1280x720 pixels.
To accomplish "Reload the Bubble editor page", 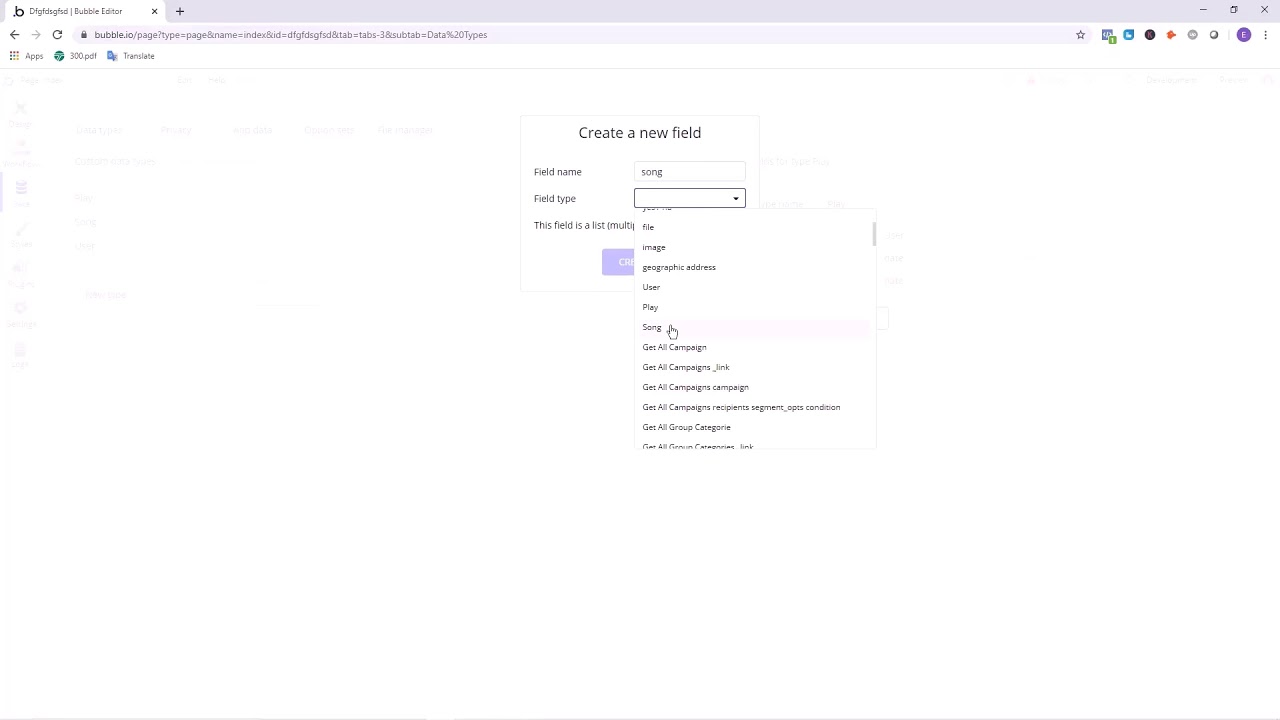I will (57, 35).
